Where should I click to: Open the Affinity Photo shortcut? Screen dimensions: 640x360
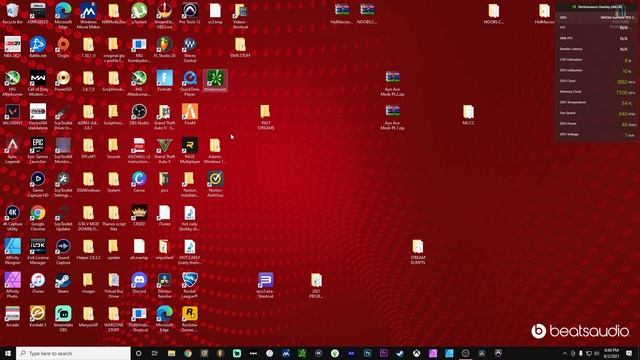[12, 285]
